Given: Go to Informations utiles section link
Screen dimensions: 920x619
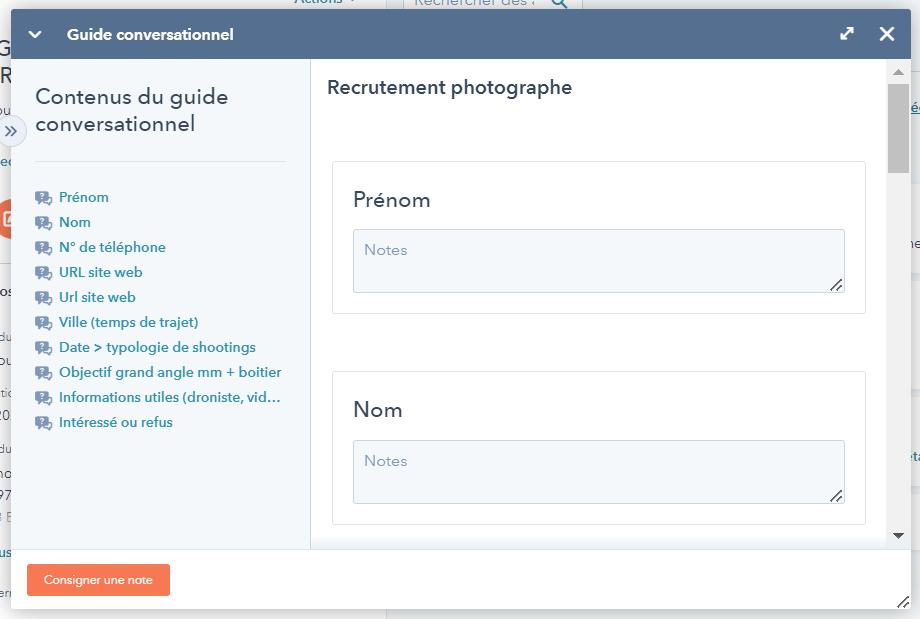Looking at the screenshot, I should [169, 397].
